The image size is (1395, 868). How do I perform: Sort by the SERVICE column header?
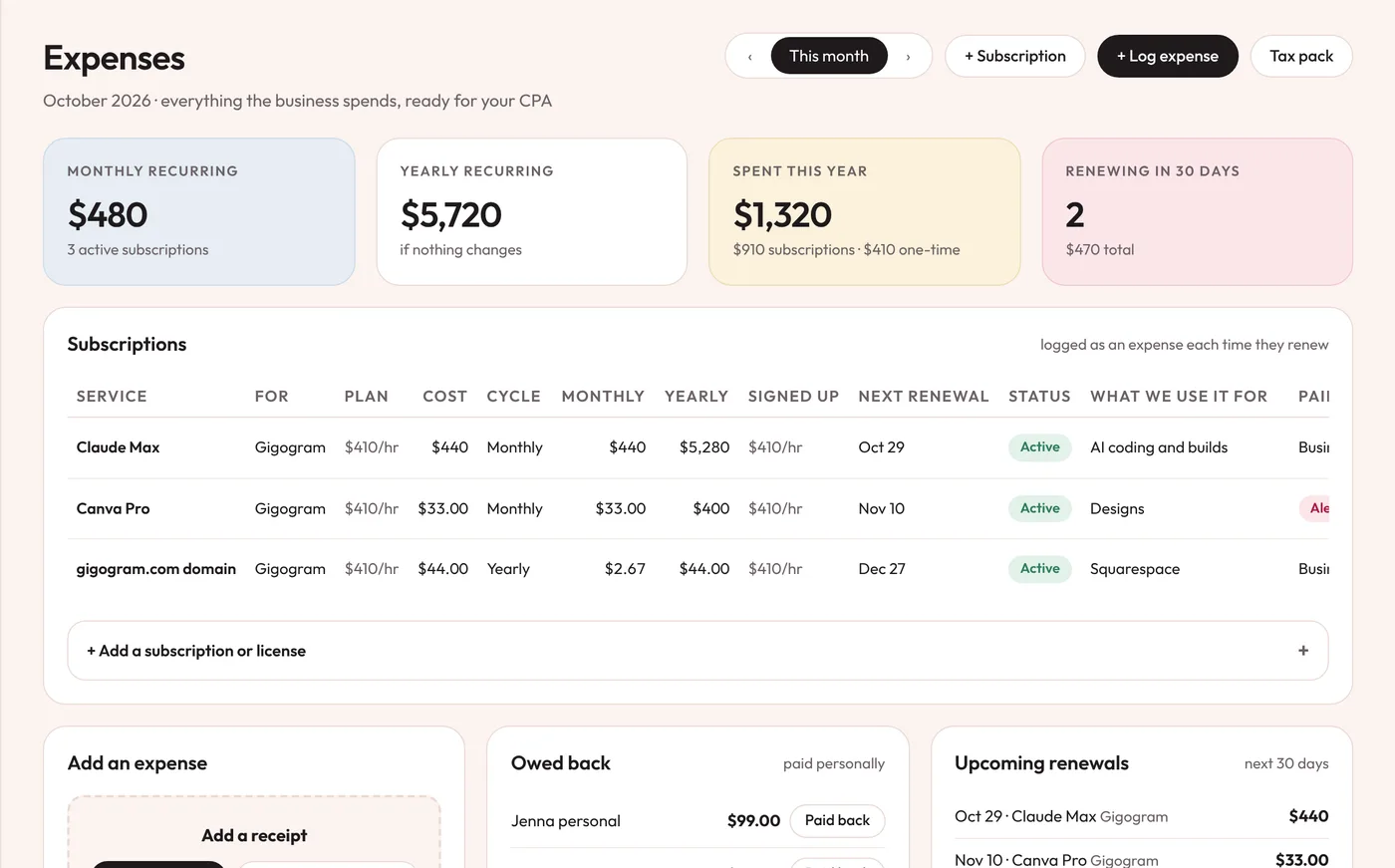(112, 396)
